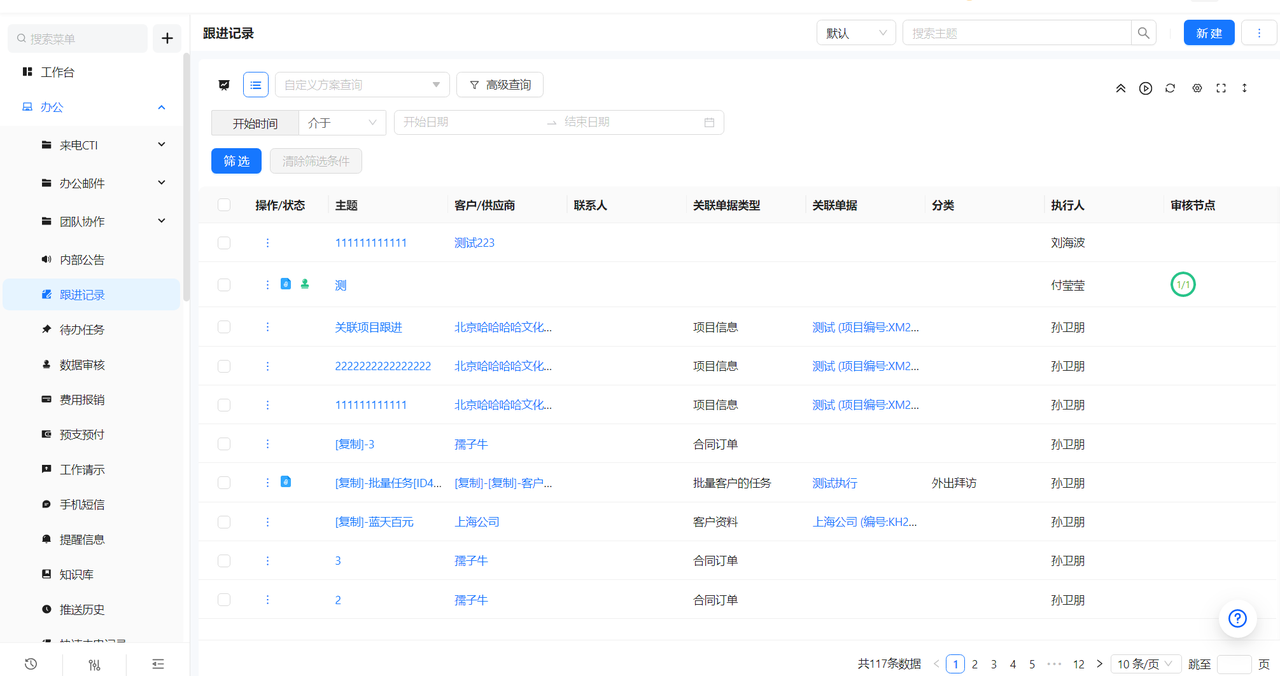Check the 2222222222222222 row

224,366
